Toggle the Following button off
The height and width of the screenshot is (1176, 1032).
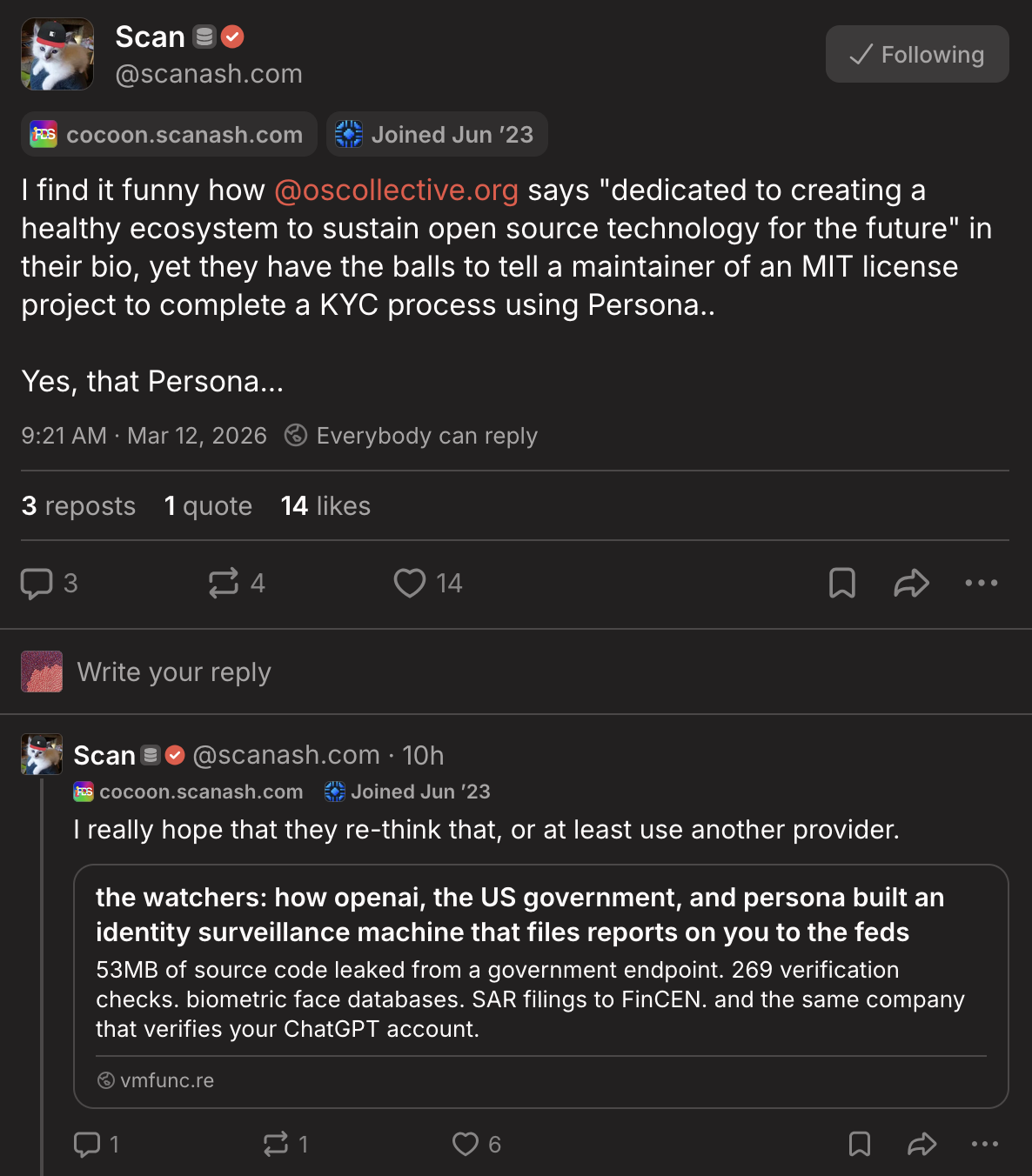[x=916, y=55]
